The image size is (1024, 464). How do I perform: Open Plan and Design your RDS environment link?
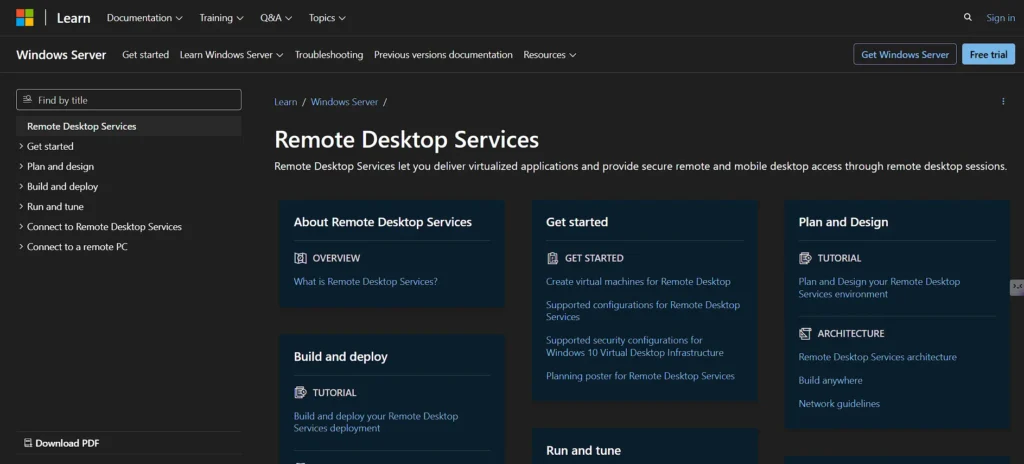[879, 288]
